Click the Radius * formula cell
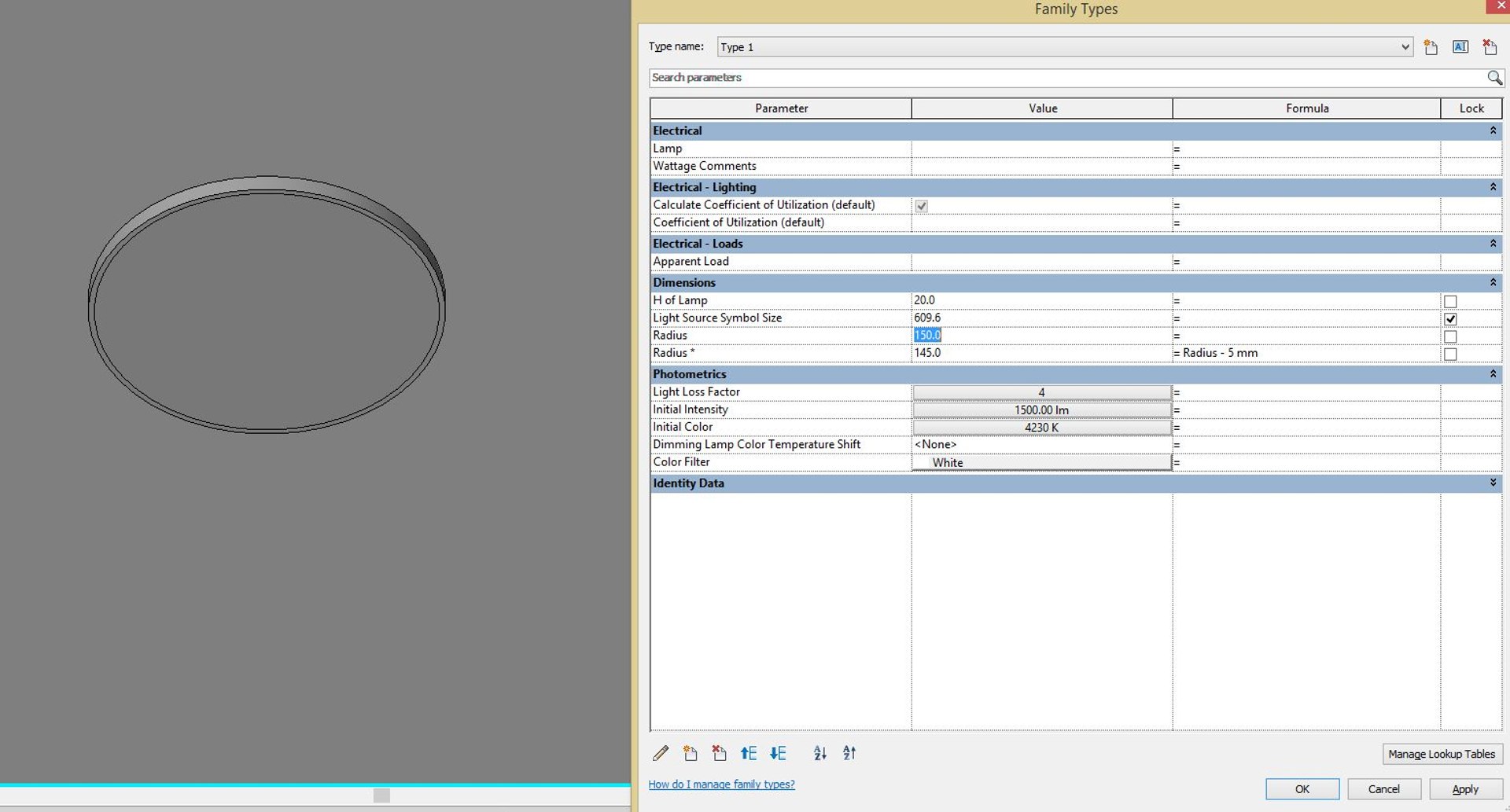The height and width of the screenshot is (812, 1510). pos(1306,354)
